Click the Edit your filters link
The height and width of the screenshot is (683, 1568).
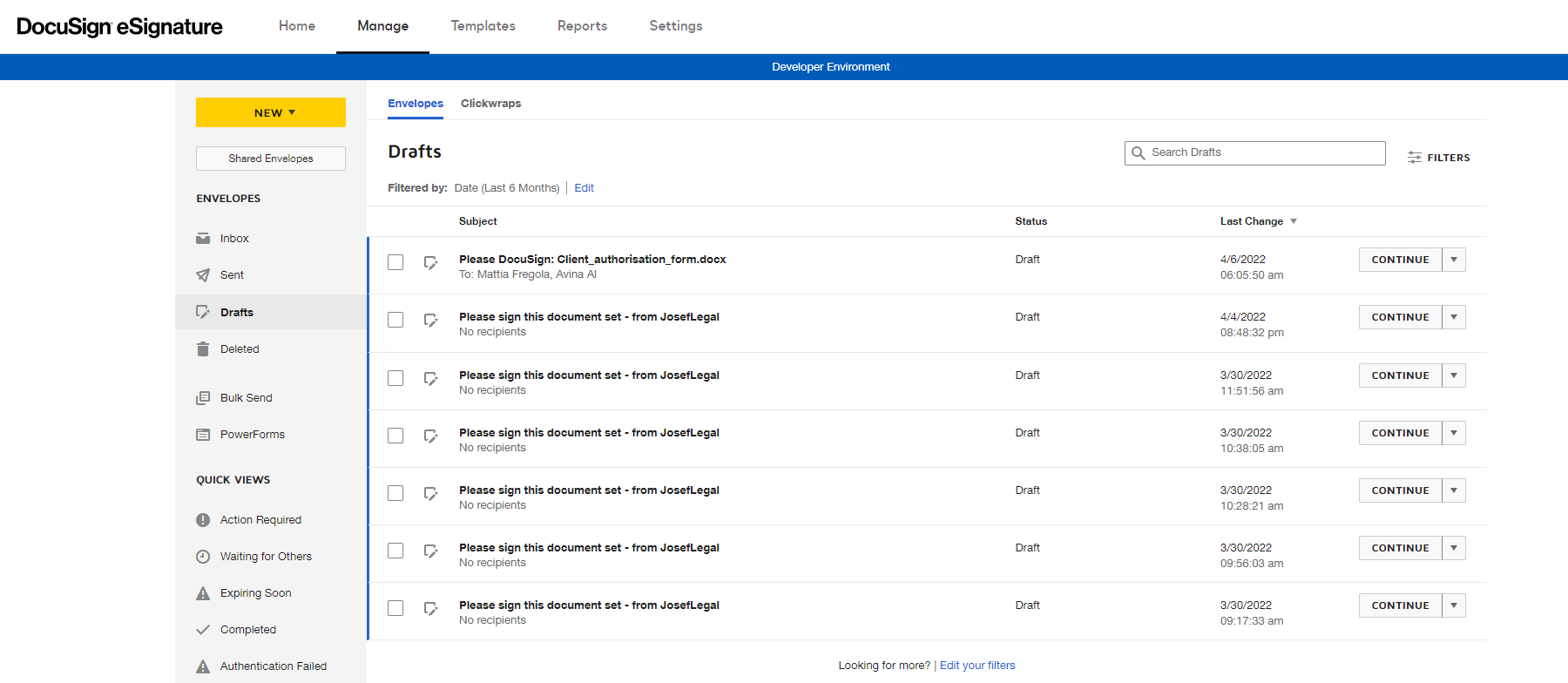pos(977,666)
